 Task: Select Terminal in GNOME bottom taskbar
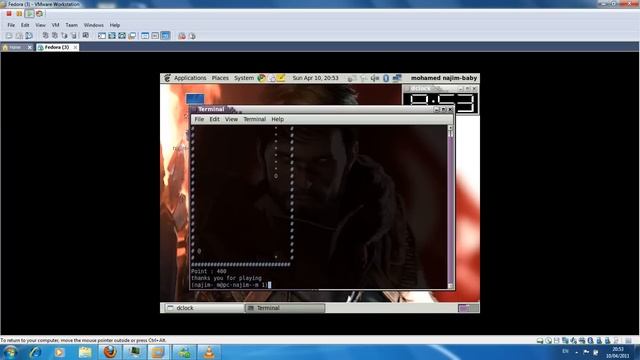[285, 308]
